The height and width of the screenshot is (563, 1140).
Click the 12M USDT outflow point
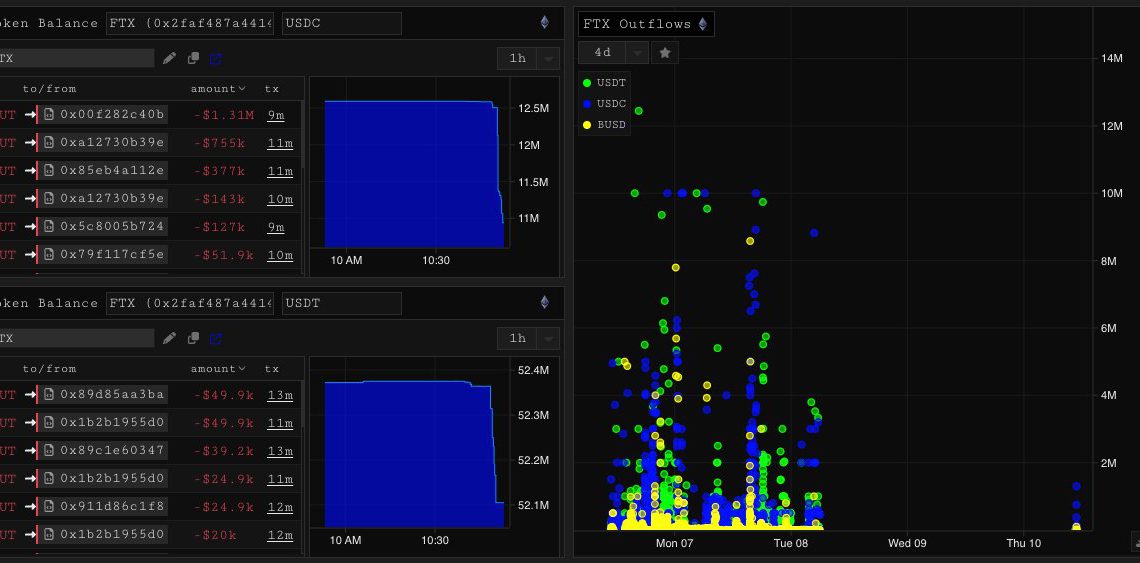(638, 111)
